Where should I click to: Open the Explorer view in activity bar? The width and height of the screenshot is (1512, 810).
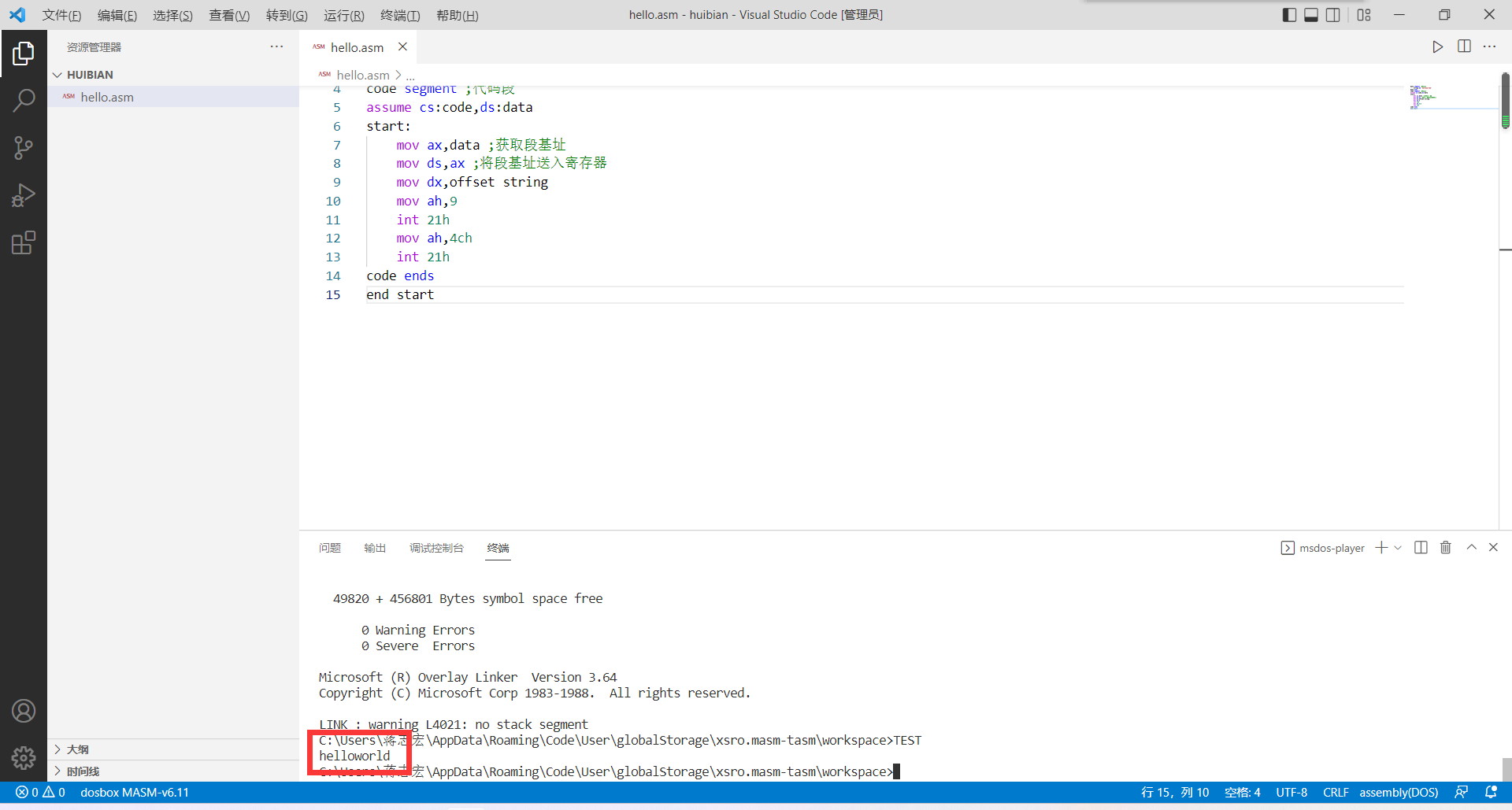coord(24,53)
